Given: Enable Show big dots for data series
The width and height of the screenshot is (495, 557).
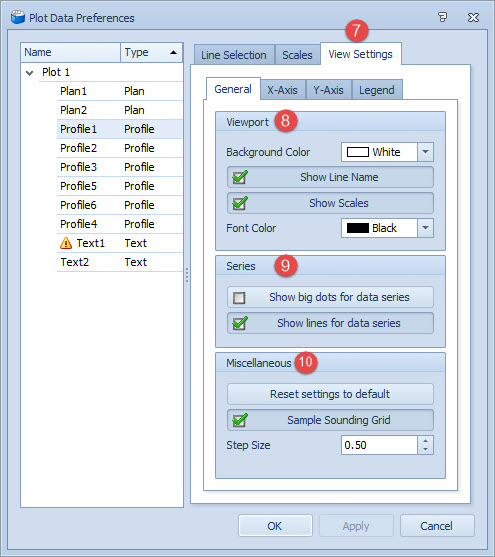Looking at the screenshot, I should click(x=239, y=297).
